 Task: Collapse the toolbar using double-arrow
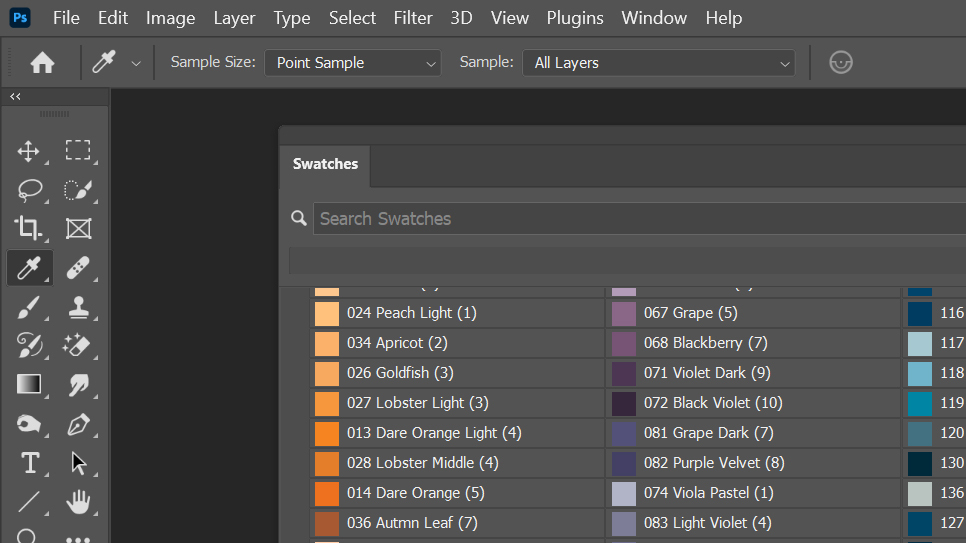[x=15, y=97]
